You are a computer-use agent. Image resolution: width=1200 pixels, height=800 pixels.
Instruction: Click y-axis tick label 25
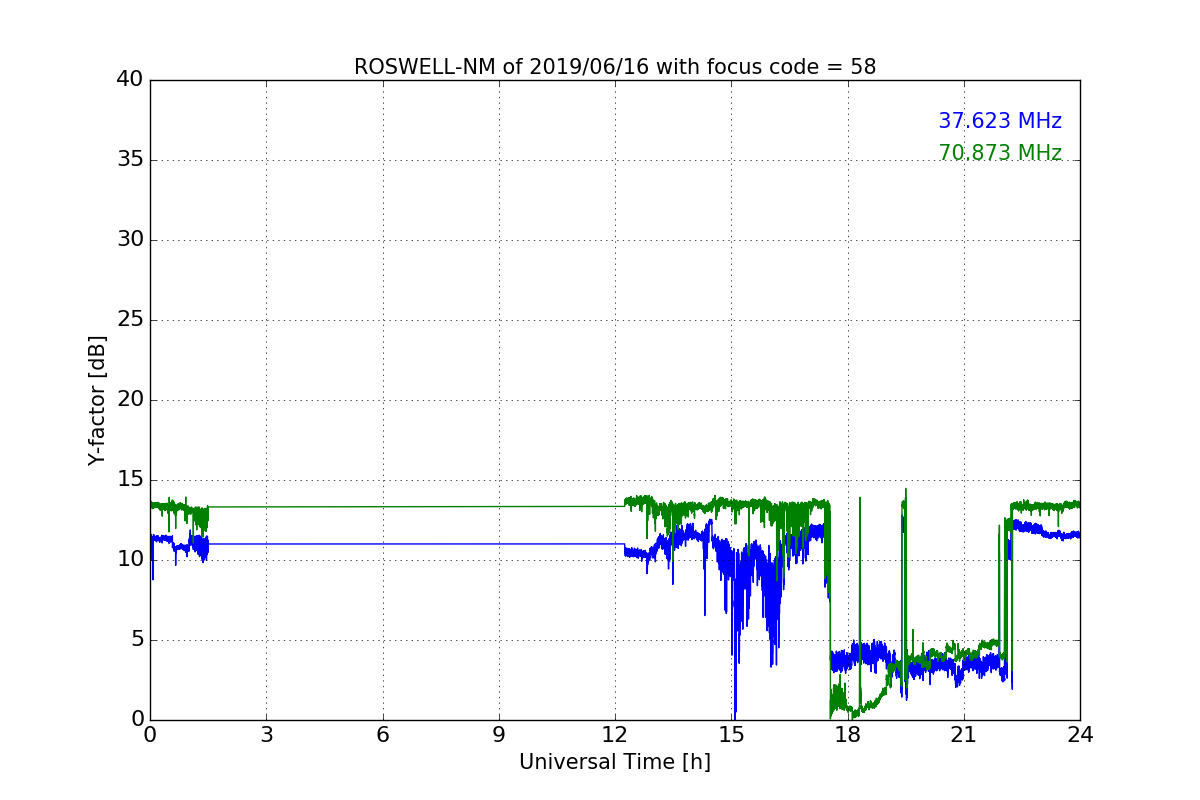[x=130, y=320]
